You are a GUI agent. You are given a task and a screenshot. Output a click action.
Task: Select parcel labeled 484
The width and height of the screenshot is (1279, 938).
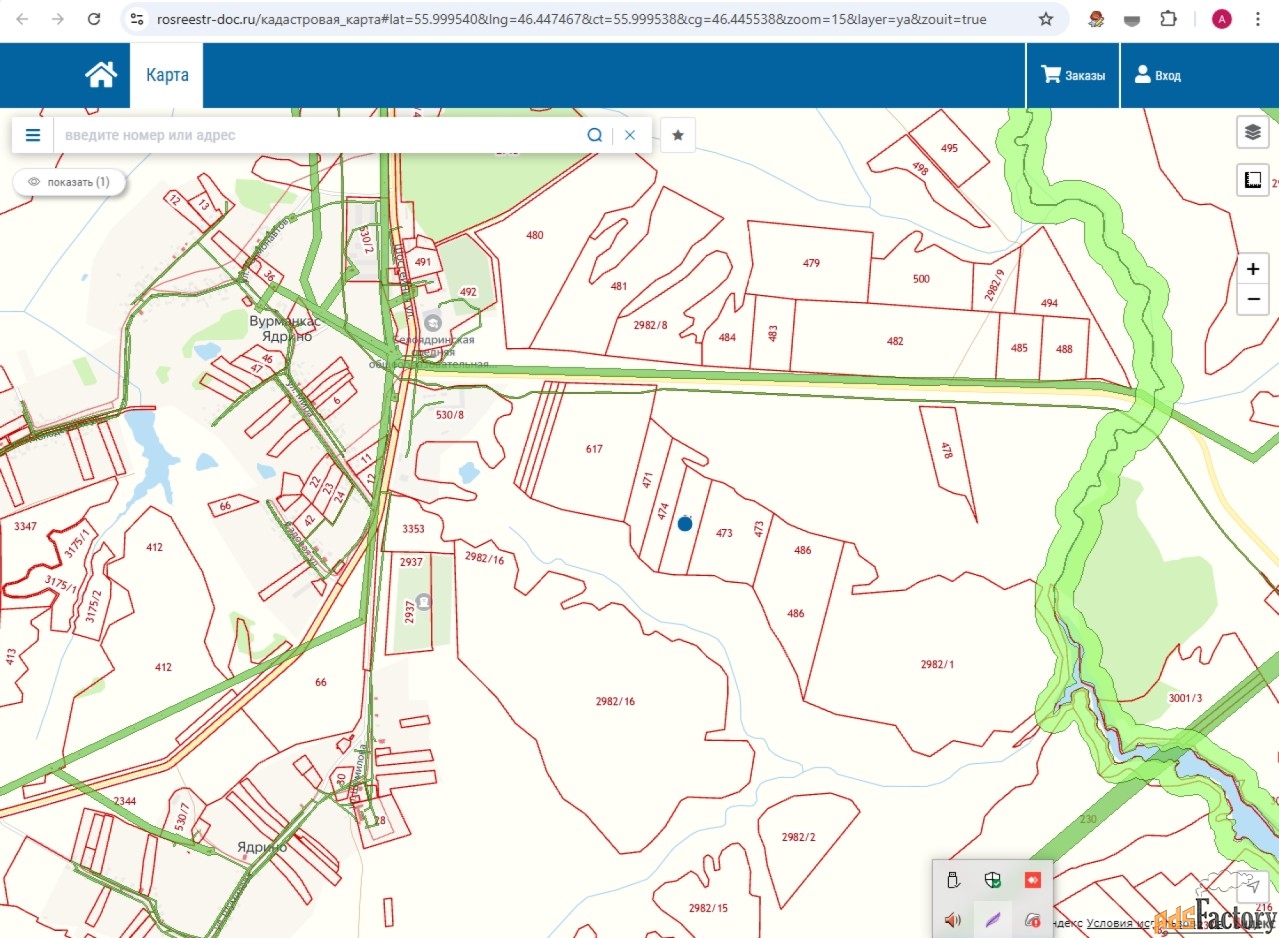click(727, 338)
